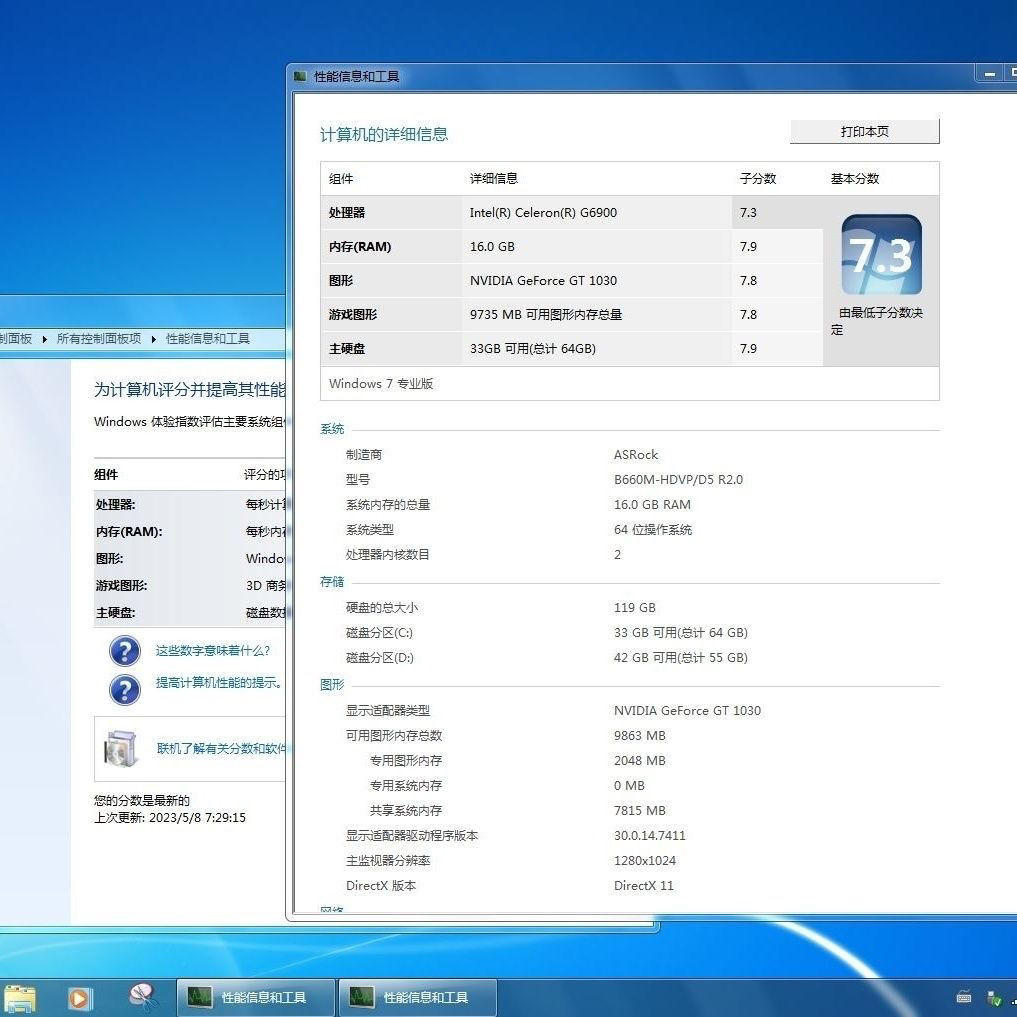Screen dimensions: 1017x1017
Task: Click the help icon beside 提高计算机性能的提示
Action: pyautogui.click(x=124, y=689)
